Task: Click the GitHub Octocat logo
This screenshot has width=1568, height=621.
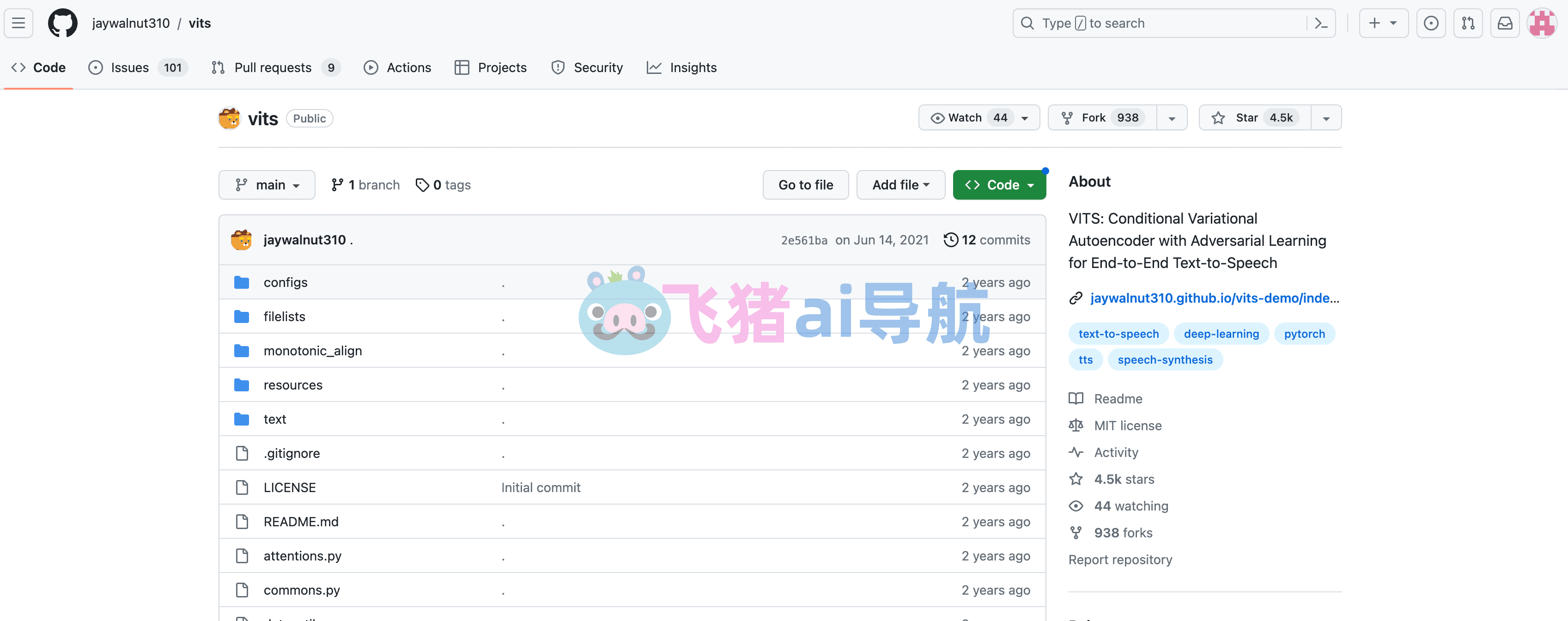Action: (63, 23)
